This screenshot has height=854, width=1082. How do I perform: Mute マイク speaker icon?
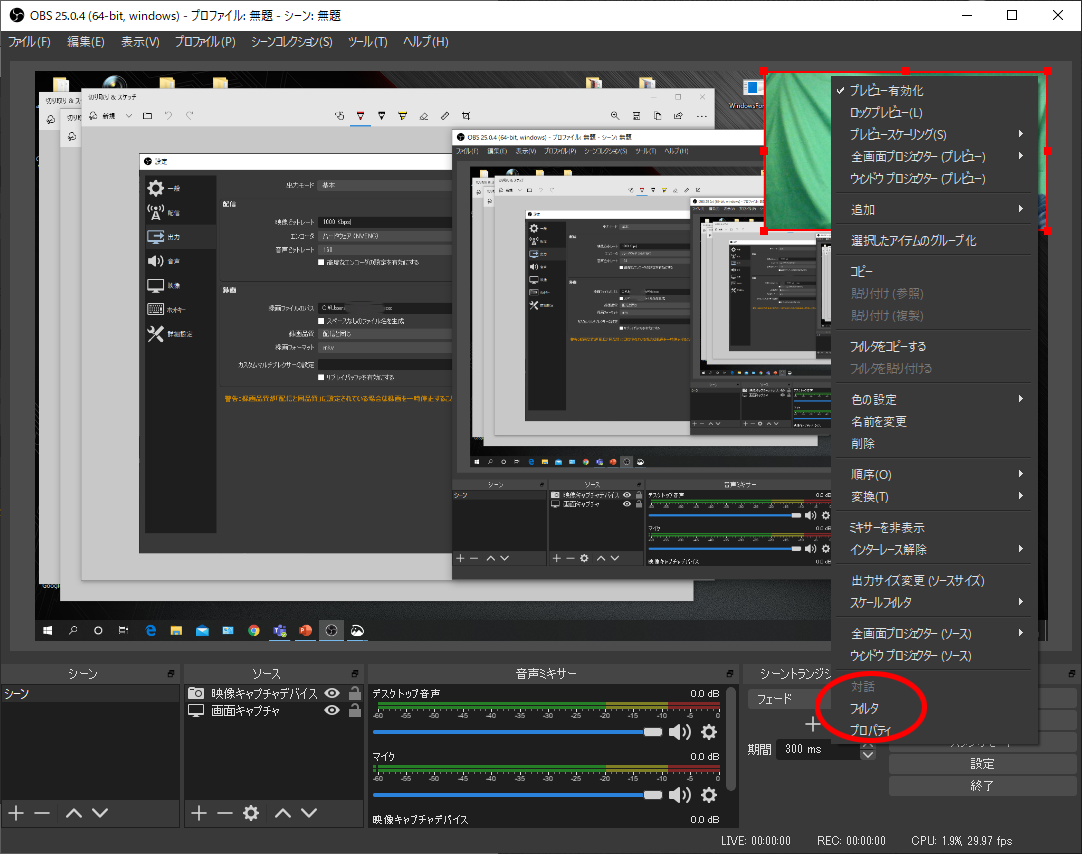point(680,795)
